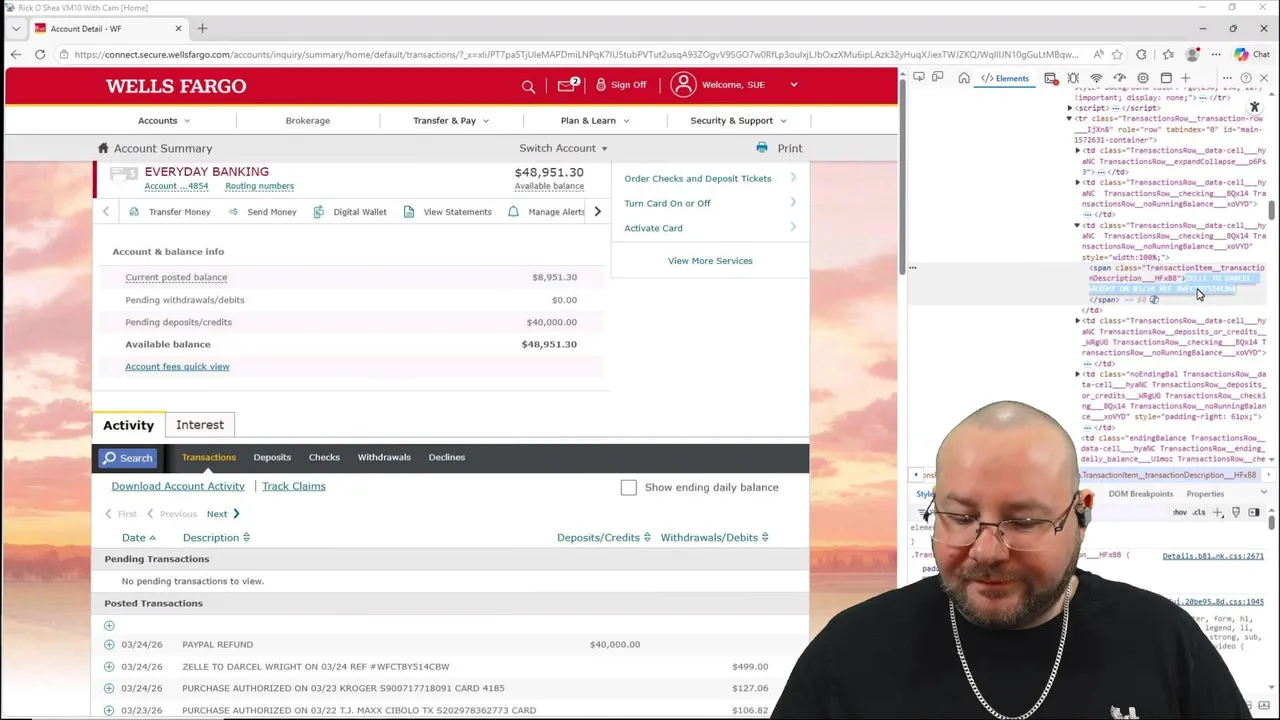Expand the Switch Account dropdown
The width and height of the screenshot is (1280, 720).
coord(563,148)
